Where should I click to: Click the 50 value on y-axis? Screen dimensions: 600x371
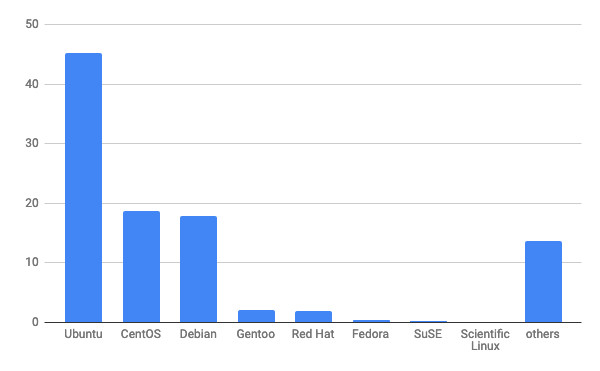32,24
